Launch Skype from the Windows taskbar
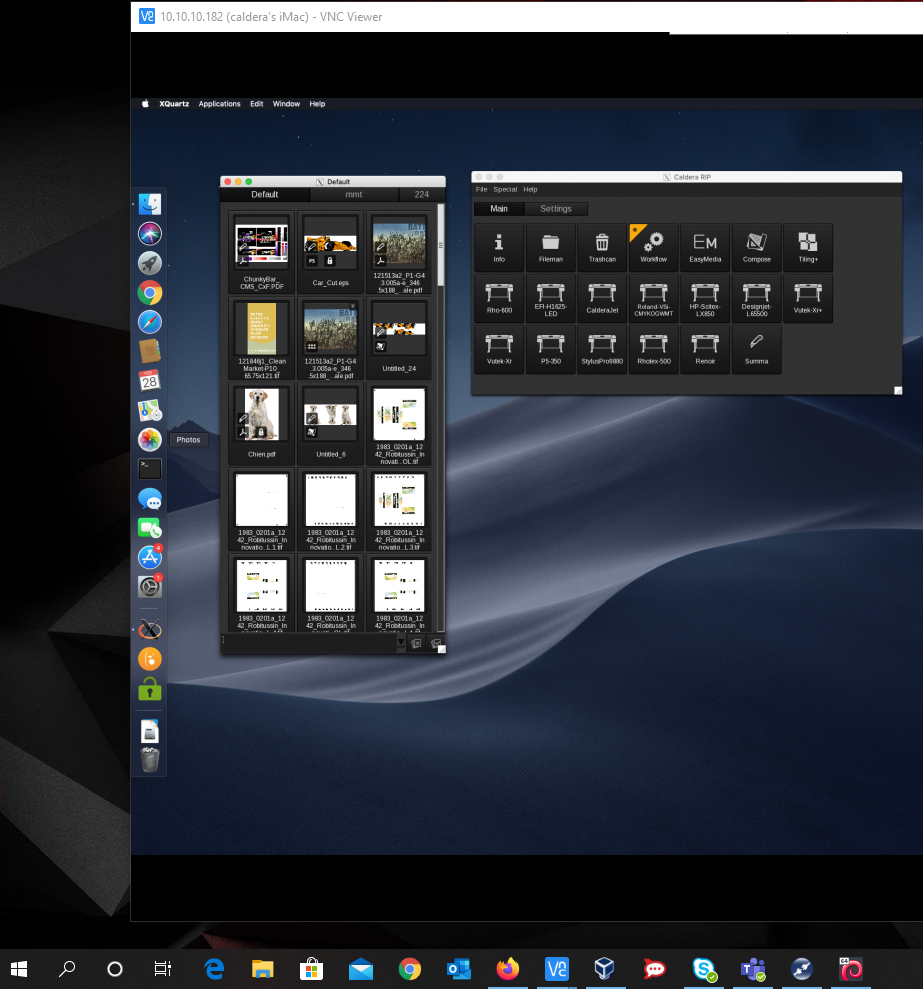923x989 pixels. click(703, 968)
